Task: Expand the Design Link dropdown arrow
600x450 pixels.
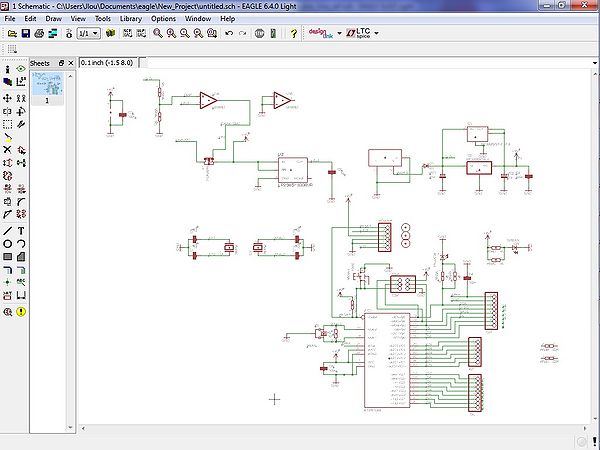Action: click(x=341, y=33)
